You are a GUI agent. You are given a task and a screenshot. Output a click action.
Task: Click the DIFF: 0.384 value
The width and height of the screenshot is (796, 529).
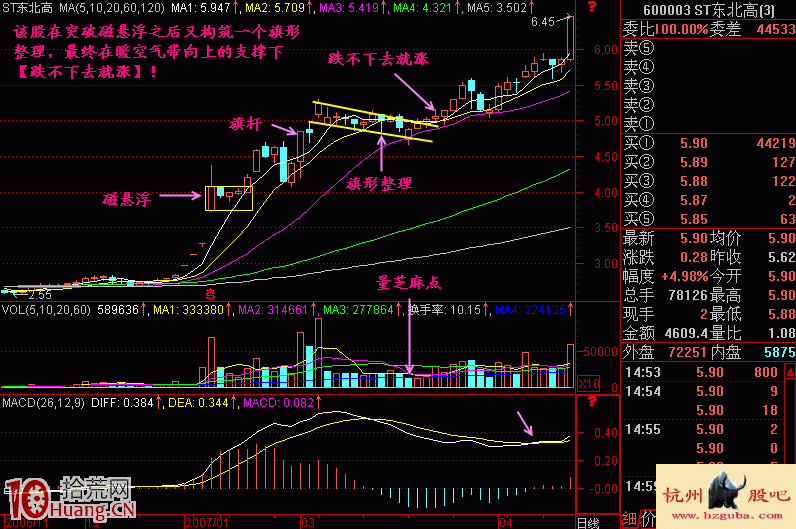pyautogui.click(x=122, y=403)
